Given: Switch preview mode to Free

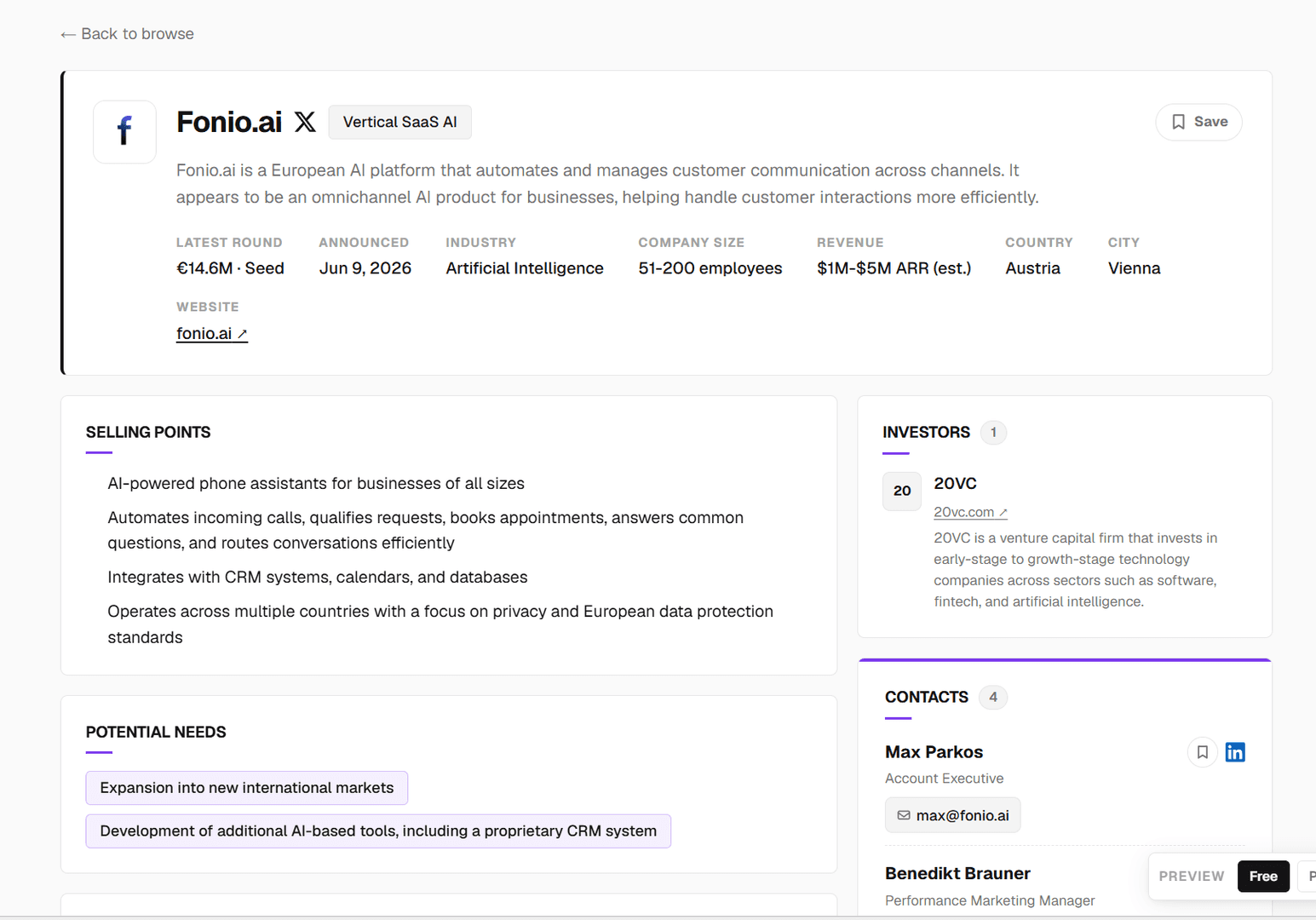Looking at the screenshot, I should pos(1263,876).
